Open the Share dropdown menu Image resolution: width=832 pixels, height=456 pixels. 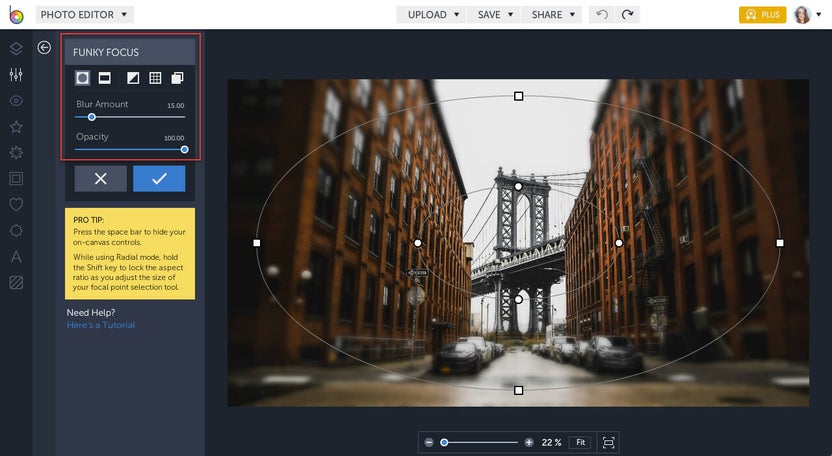pyautogui.click(x=552, y=15)
